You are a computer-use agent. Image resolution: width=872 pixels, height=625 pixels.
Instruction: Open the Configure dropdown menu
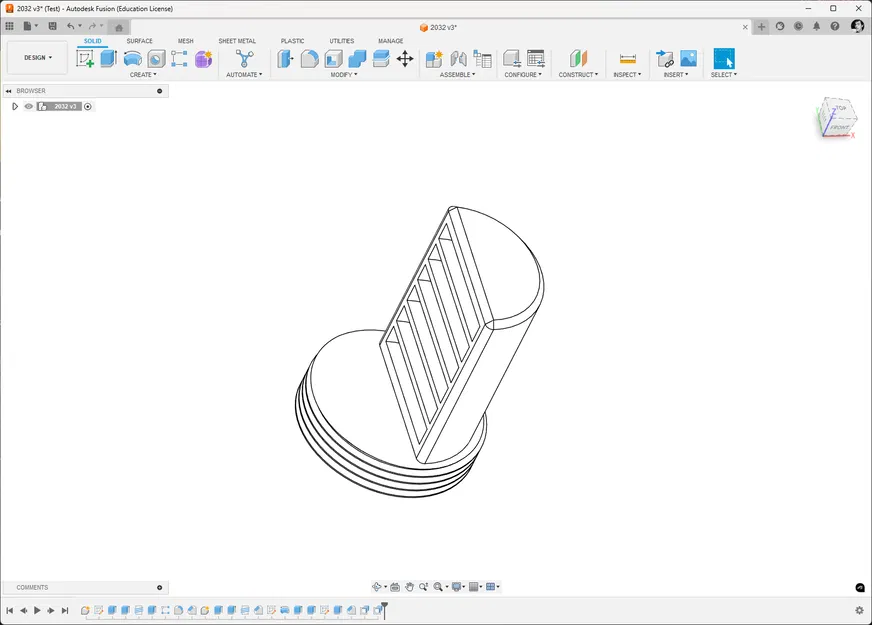(523, 75)
